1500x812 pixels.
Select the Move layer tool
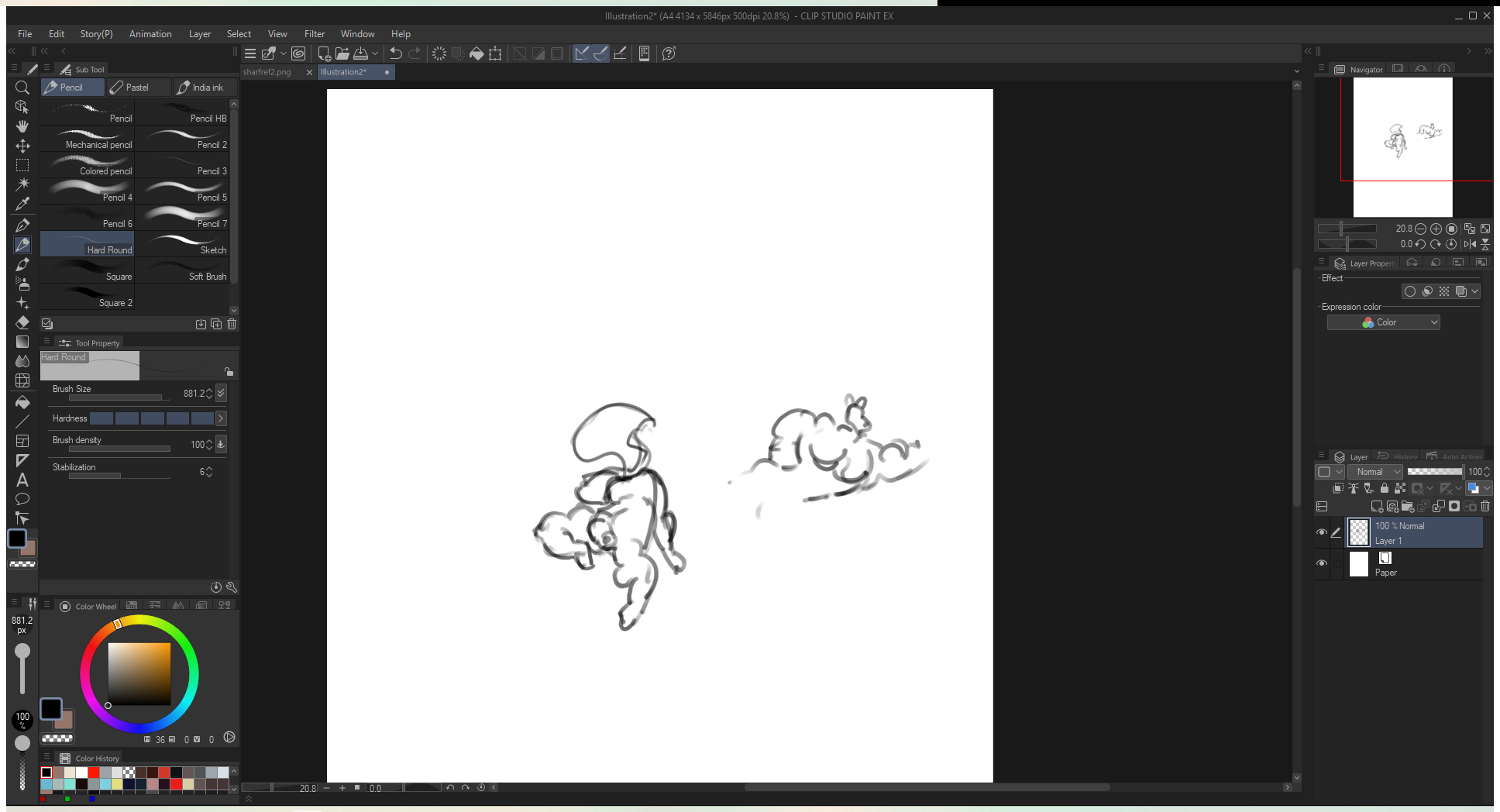[22, 146]
